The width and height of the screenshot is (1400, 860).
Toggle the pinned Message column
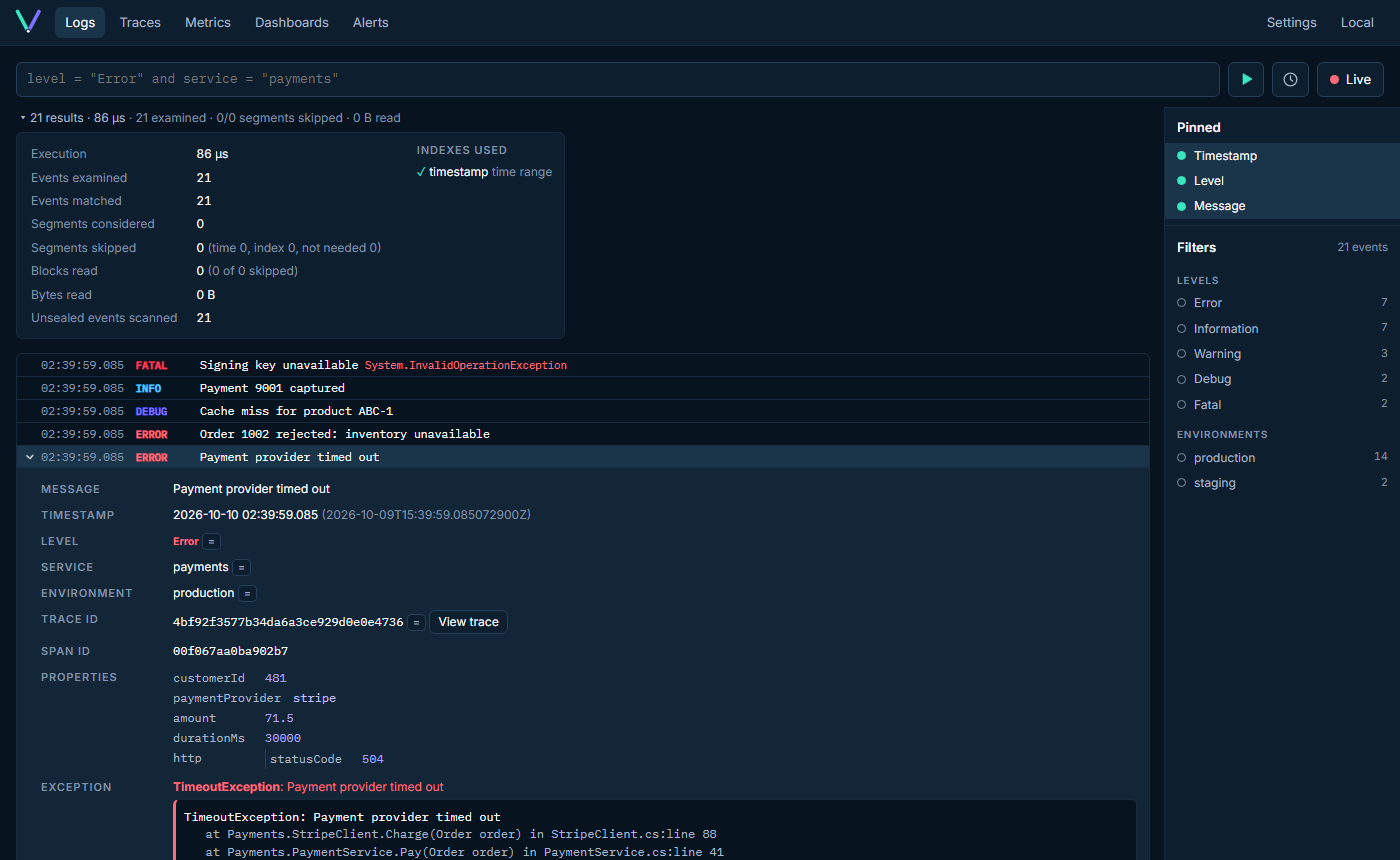click(x=1282, y=206)
